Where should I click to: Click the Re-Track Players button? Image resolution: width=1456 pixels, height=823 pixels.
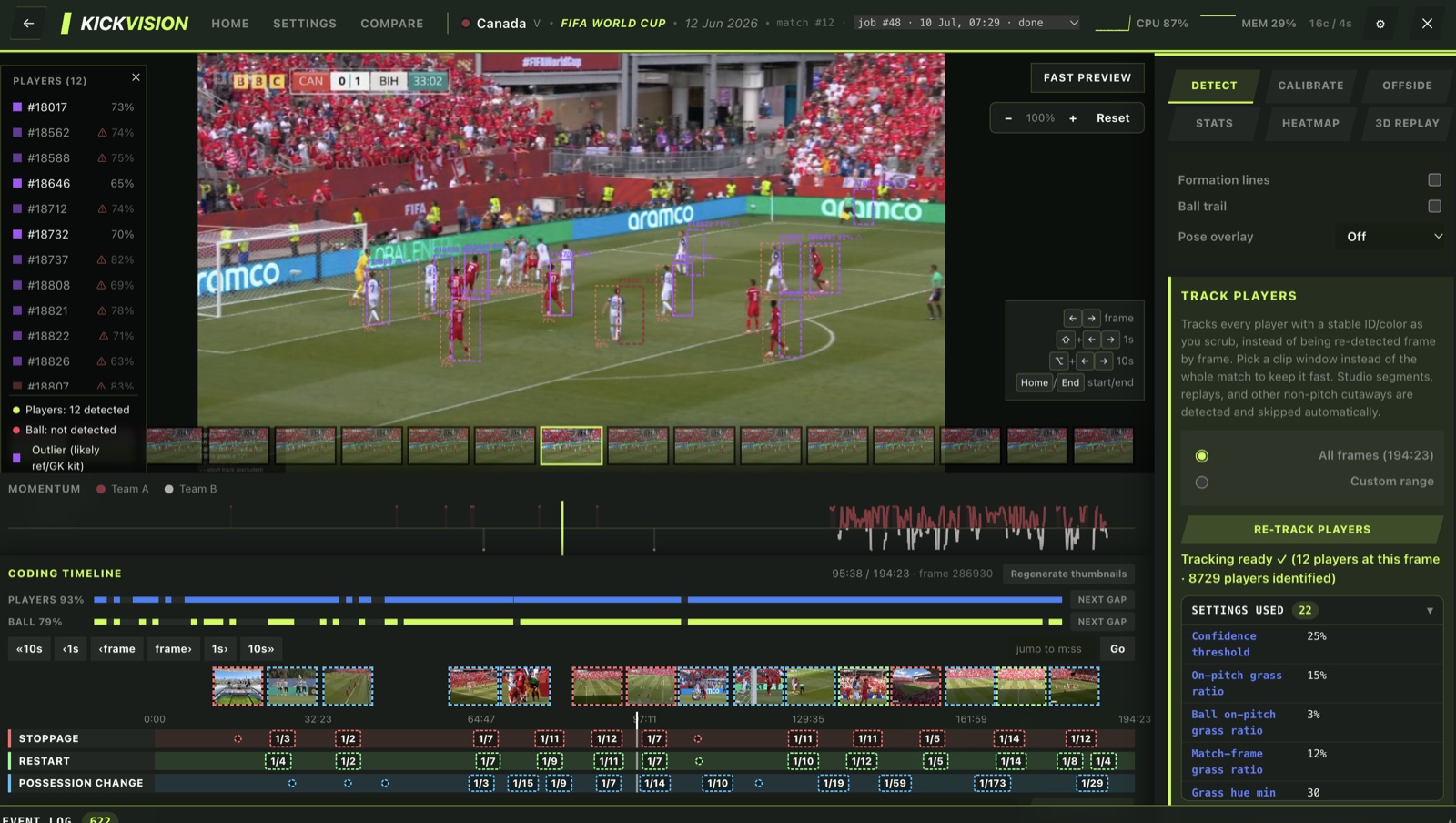(x=1311, y=529)
